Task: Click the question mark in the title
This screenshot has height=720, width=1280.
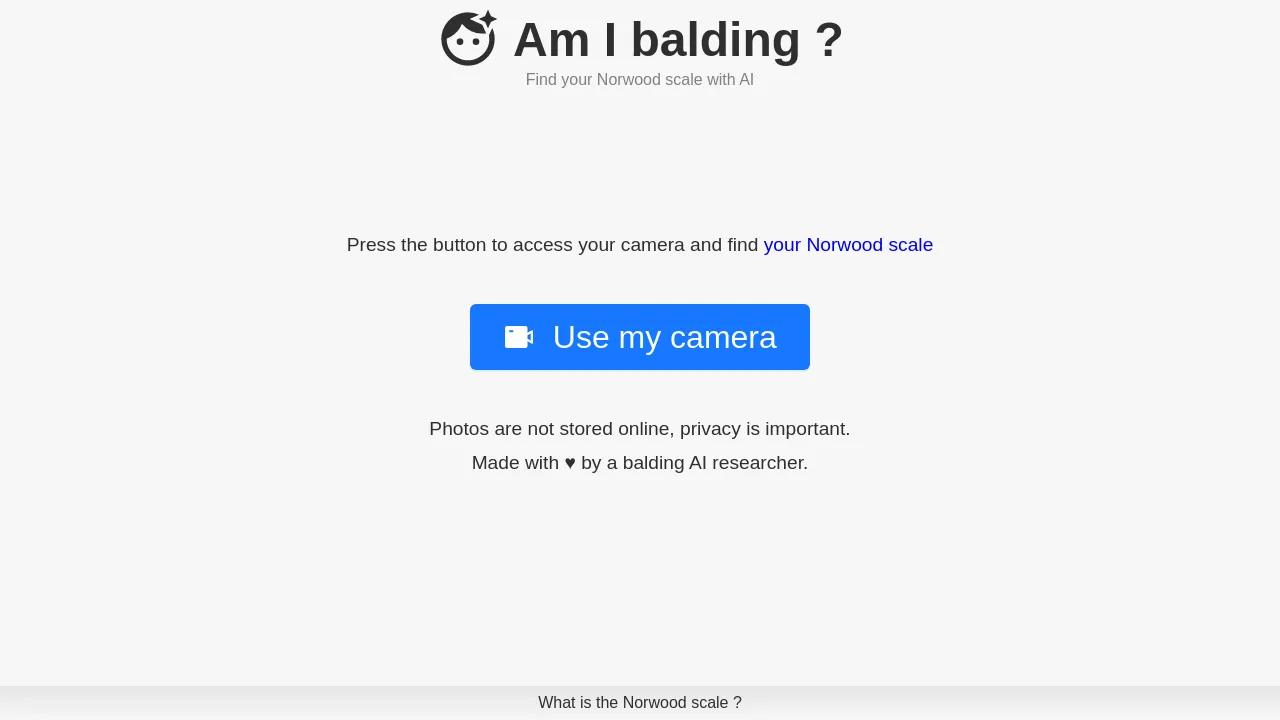Action: [829, 40]
